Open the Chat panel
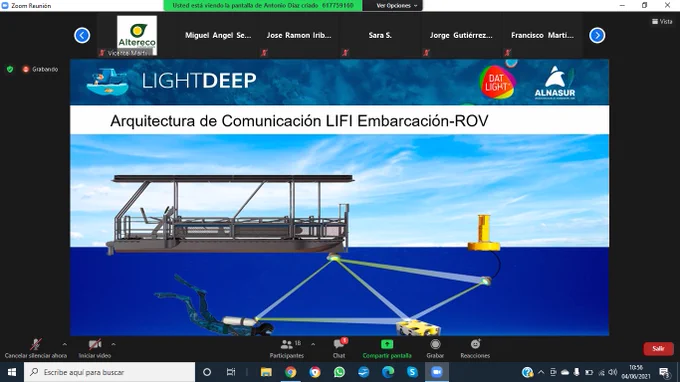This screenshot has height=382, width=680. 339,349
